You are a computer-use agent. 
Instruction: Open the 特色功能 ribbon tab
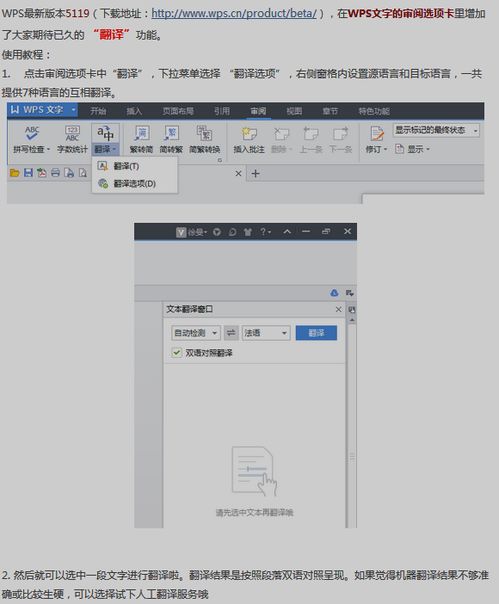[x=374, y=111]
